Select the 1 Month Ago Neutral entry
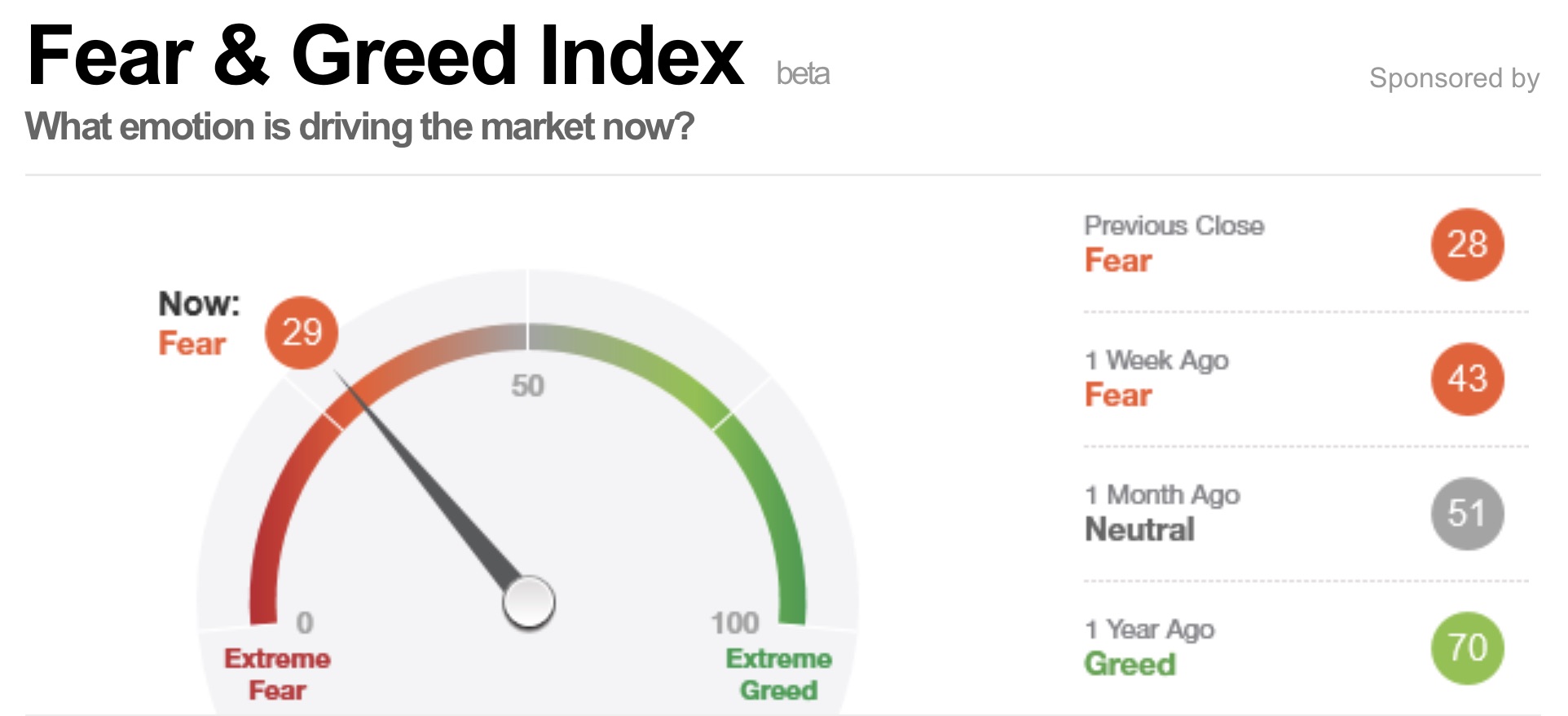 pyautogui.click(x=1162, y=512)
